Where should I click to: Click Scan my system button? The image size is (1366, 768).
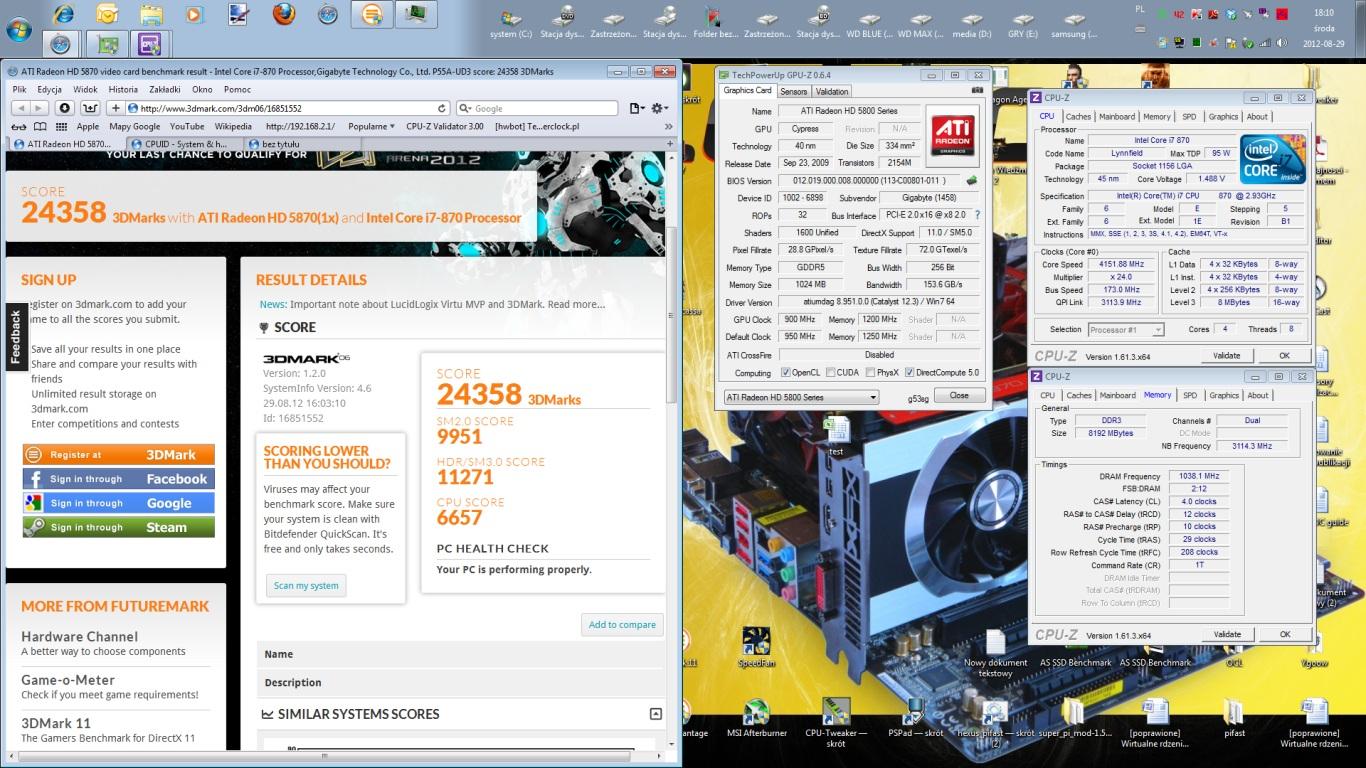tap(306, 586)
